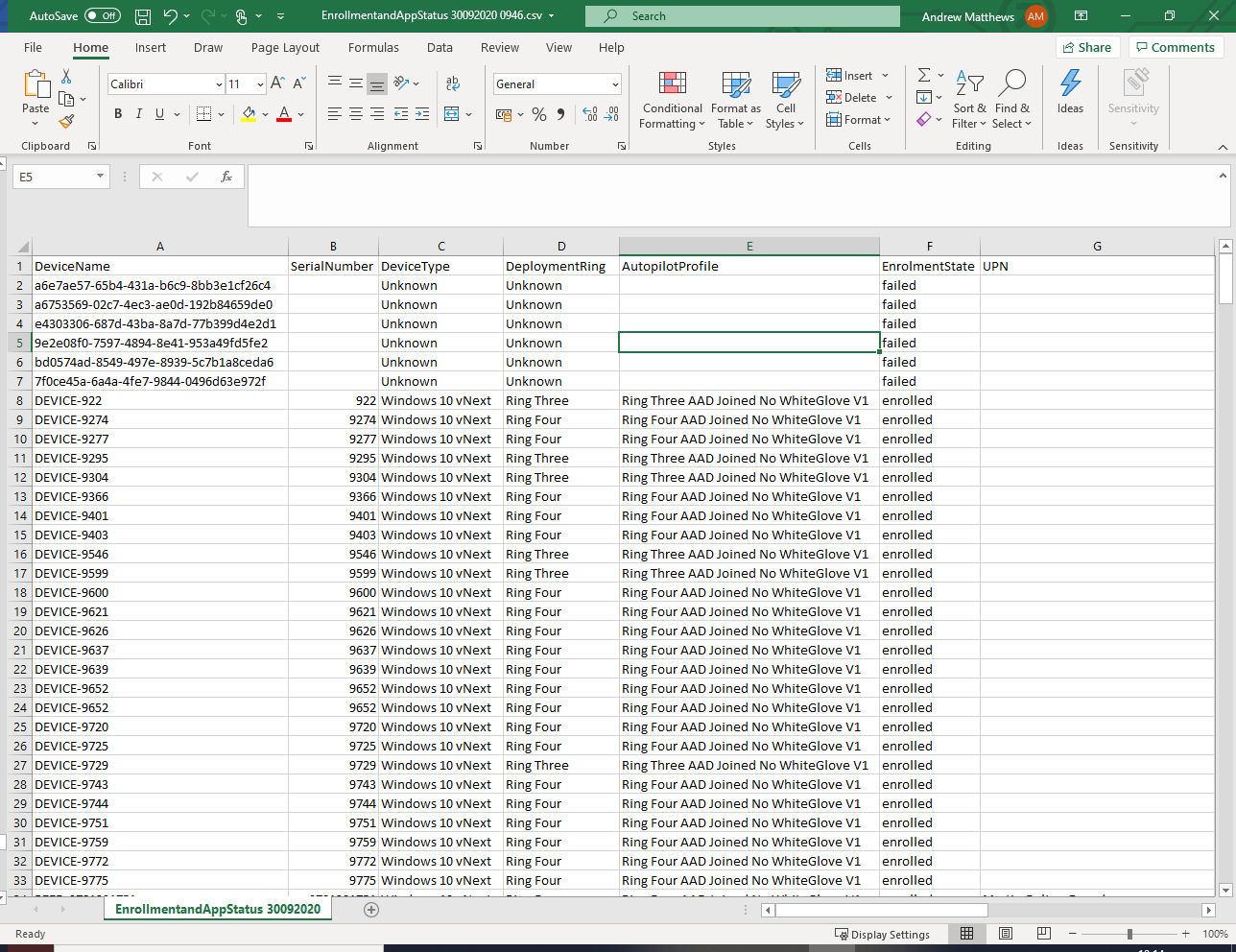
Task: Click the Save icon in title bar
Action: click(143, 16)
